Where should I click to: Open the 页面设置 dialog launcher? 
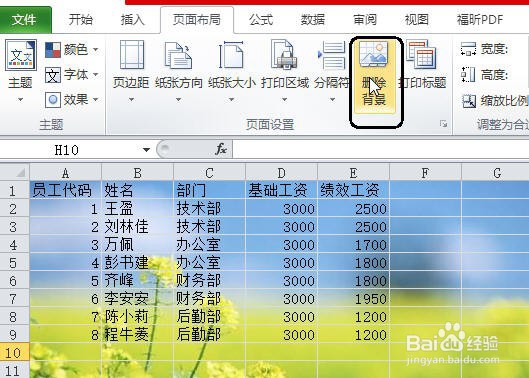coord(443,124)
